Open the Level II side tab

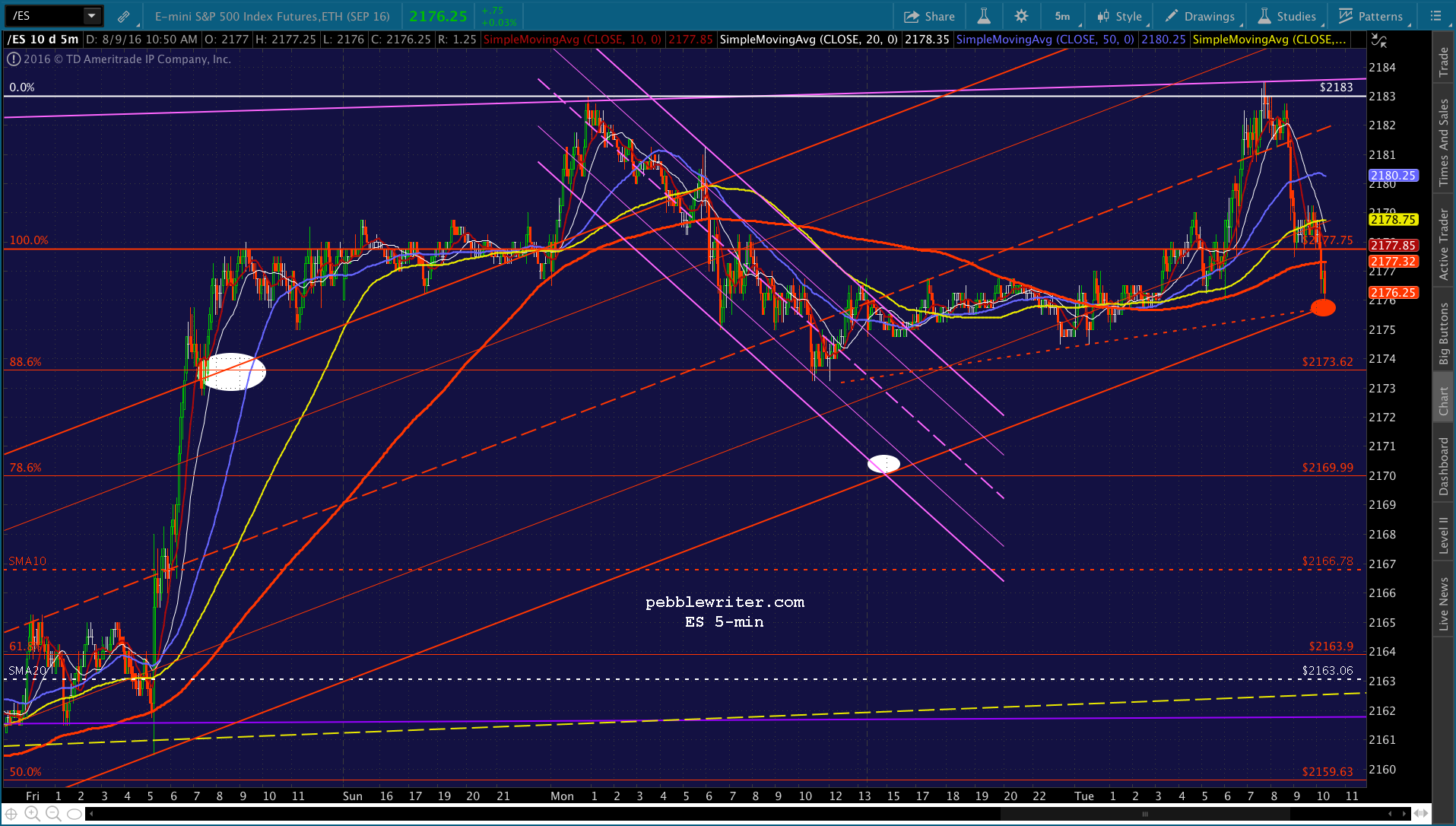pyautogui.click(x=1443, y=535)
